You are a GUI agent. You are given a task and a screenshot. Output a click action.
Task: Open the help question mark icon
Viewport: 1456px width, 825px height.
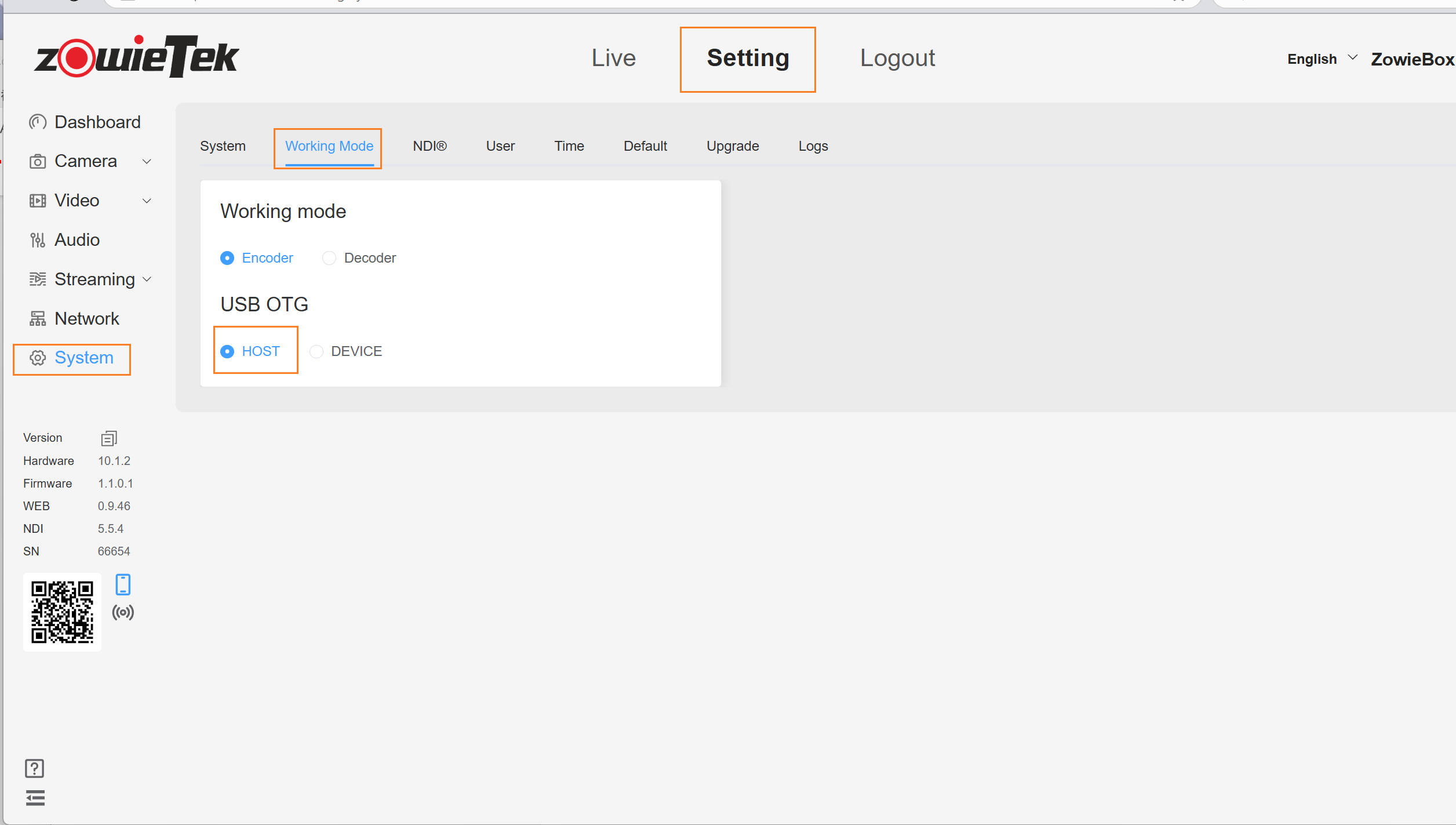pyautogui.click(x=35, y=768)
